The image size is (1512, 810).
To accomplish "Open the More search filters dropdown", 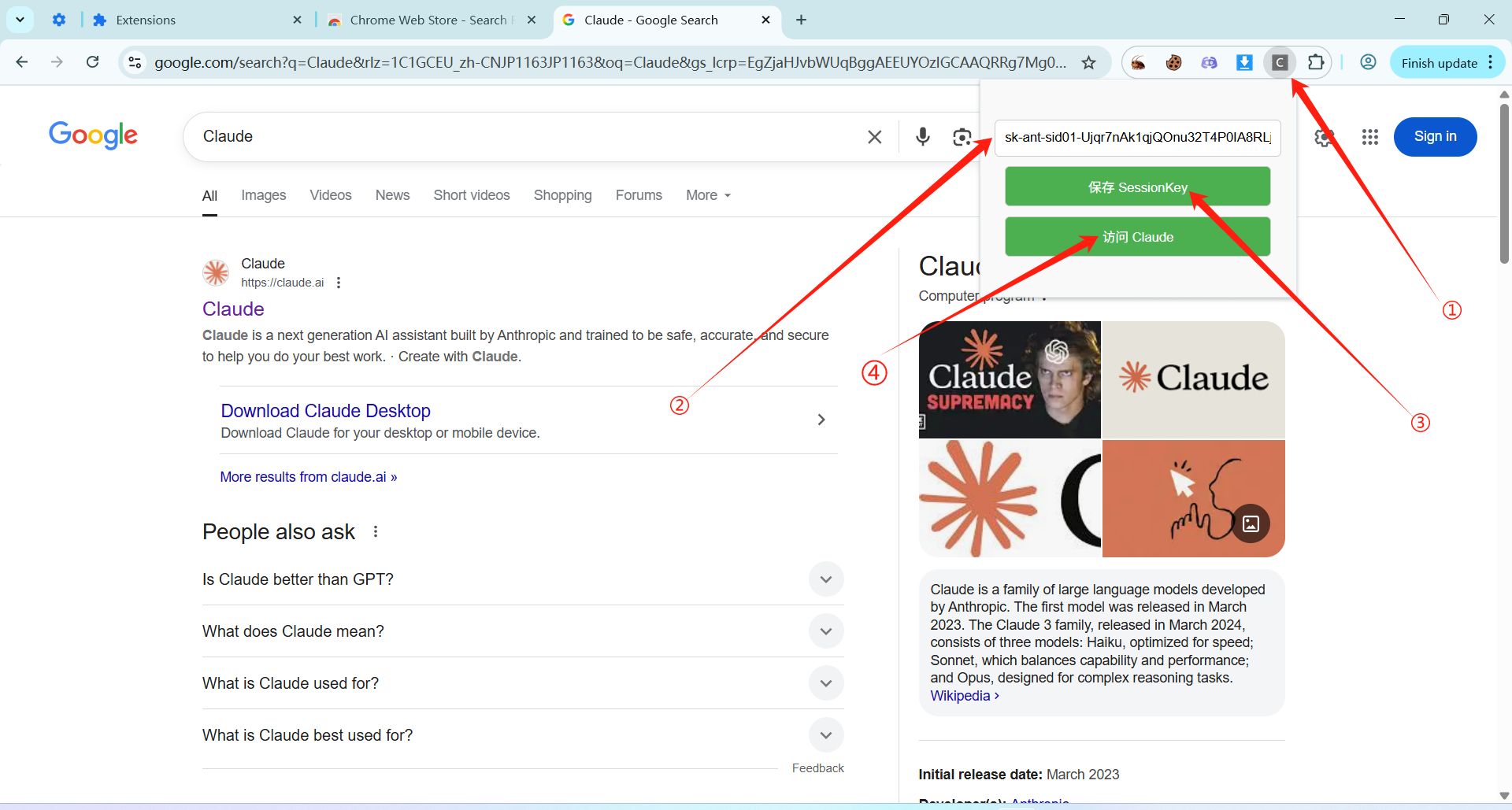I will tap(707, 195).
